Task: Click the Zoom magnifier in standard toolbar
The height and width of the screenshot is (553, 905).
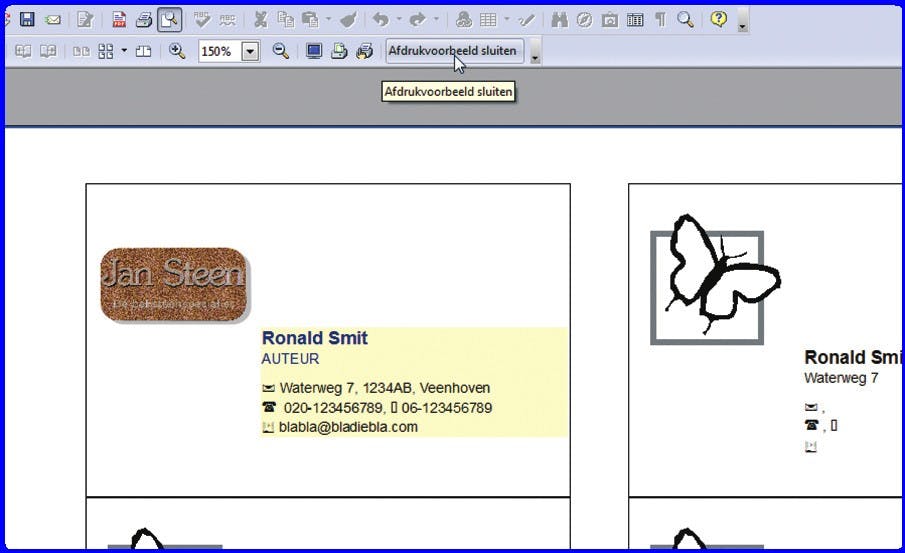Action: (x=685, y=20)
